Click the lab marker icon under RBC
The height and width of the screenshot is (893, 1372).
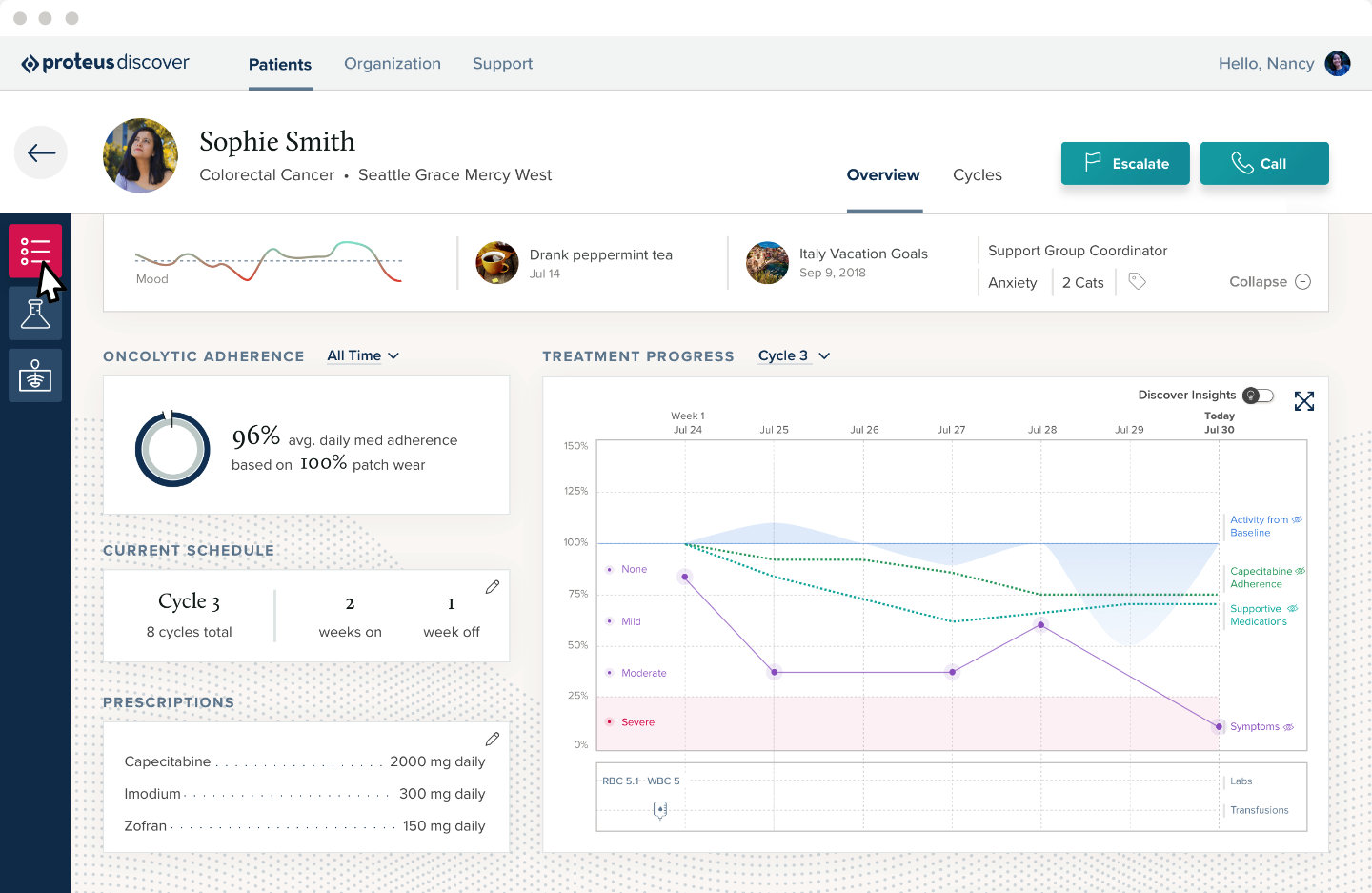660,810
